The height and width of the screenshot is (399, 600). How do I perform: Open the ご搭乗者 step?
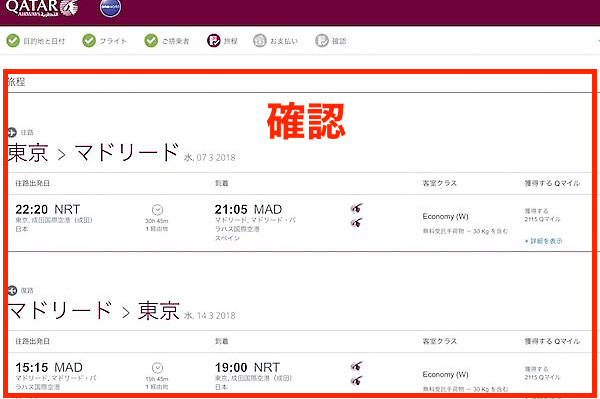click(x=176, y=41)
